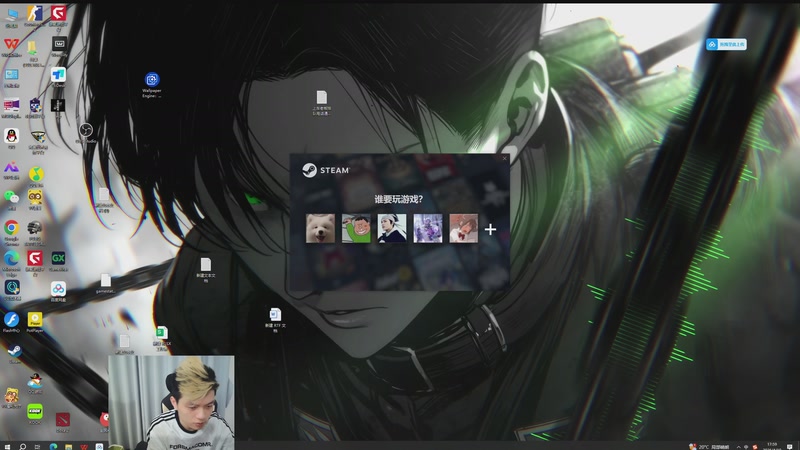Launch WPS from the taskbar
The width and height of the screenshot is (800, 450).
click(84, 446)
